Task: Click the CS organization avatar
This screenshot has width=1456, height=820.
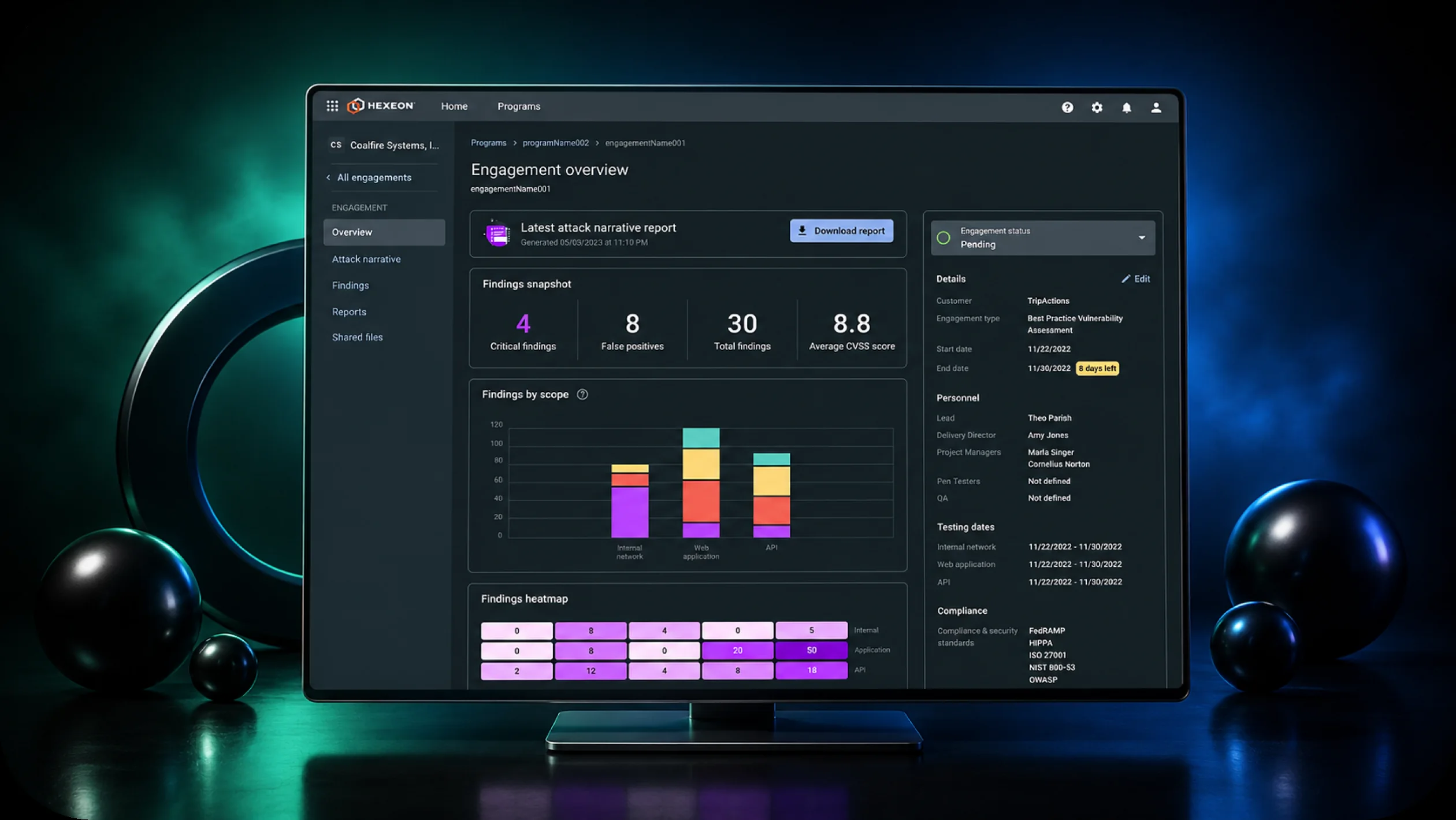Action: point(336,145)
